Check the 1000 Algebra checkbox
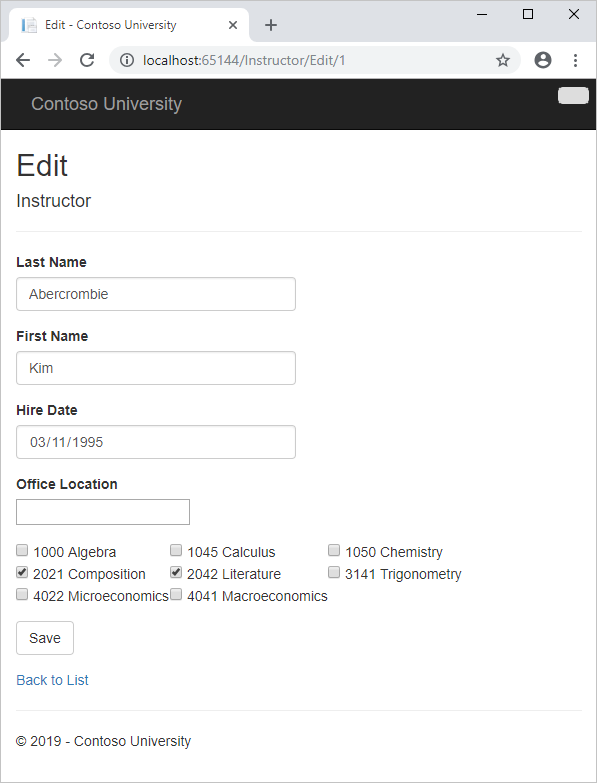The width and height of the screenshot is (597, 783). pyautogui.click(x=22, y=550)
